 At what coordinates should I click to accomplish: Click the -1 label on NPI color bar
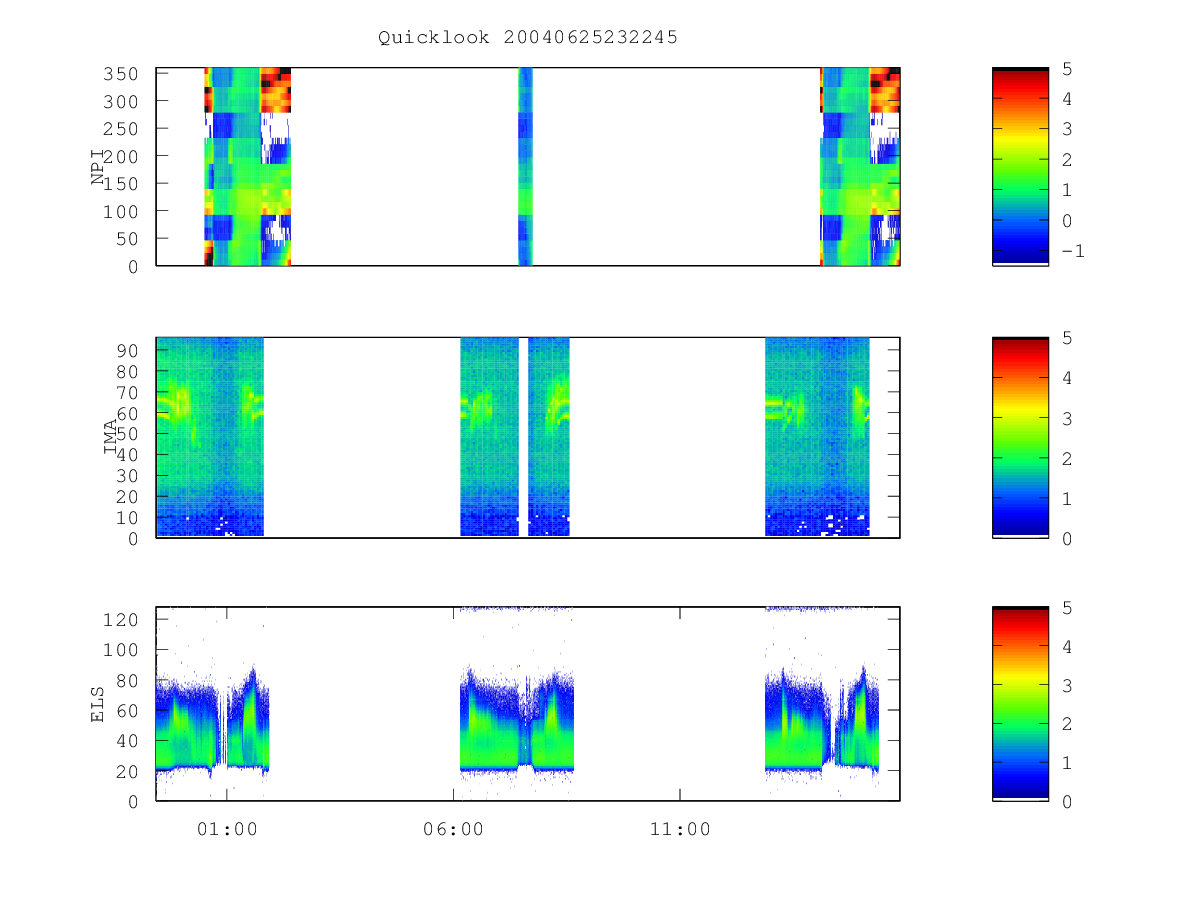click(1072, 251)
